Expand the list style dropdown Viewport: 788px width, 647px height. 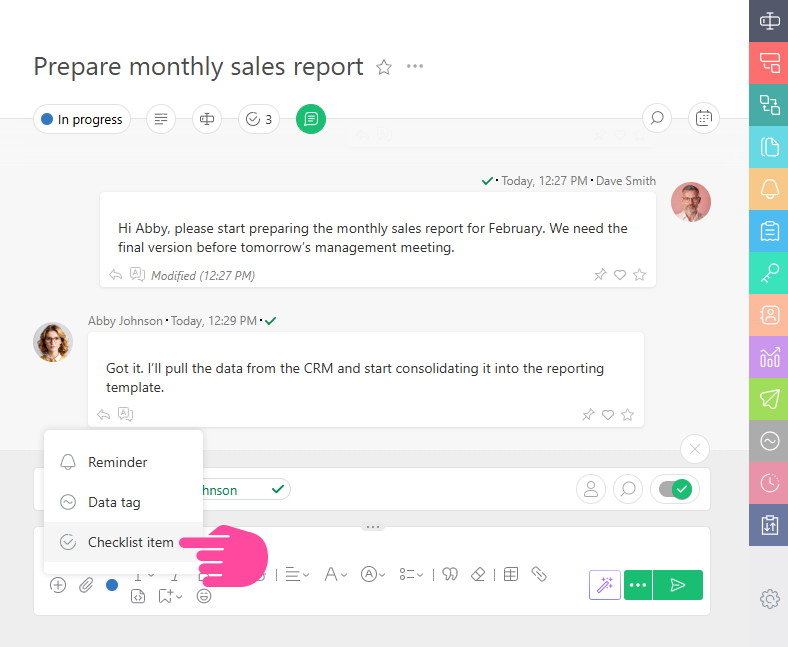(410, 574)
